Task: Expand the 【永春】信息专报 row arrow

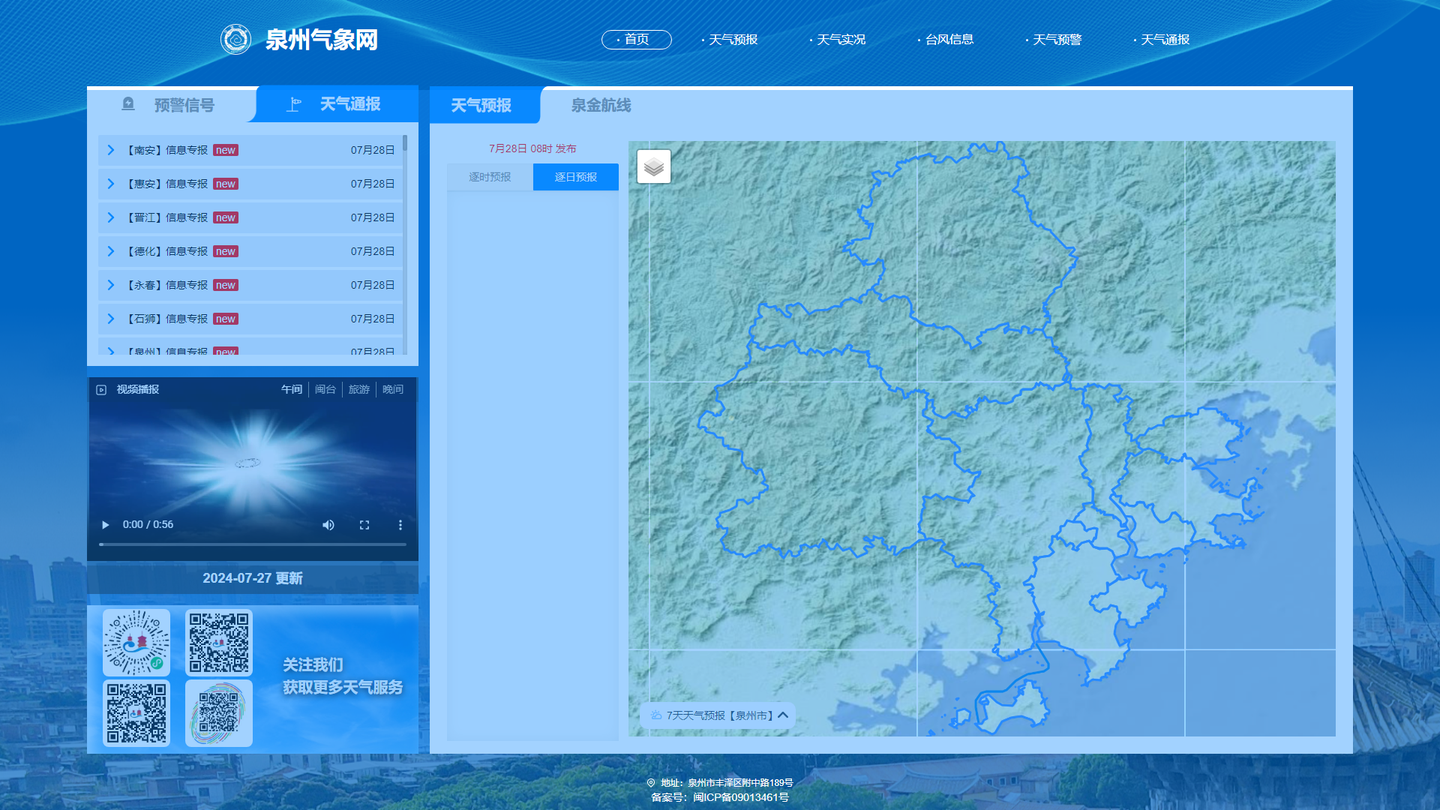Action: click(x=111, y=285)
